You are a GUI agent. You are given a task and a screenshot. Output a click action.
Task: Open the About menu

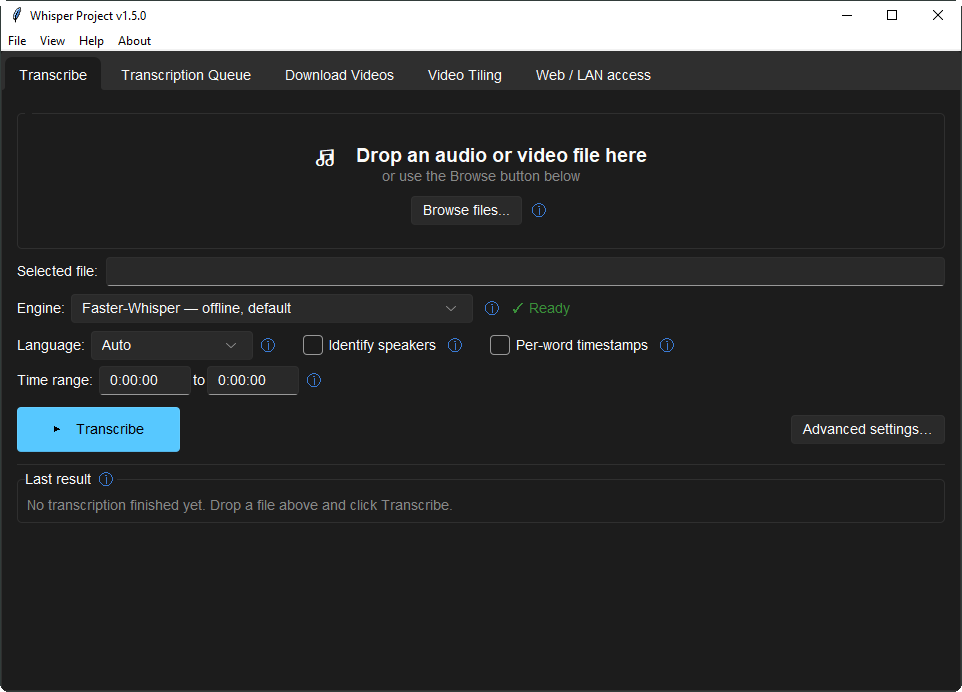(x=134, y=40)
